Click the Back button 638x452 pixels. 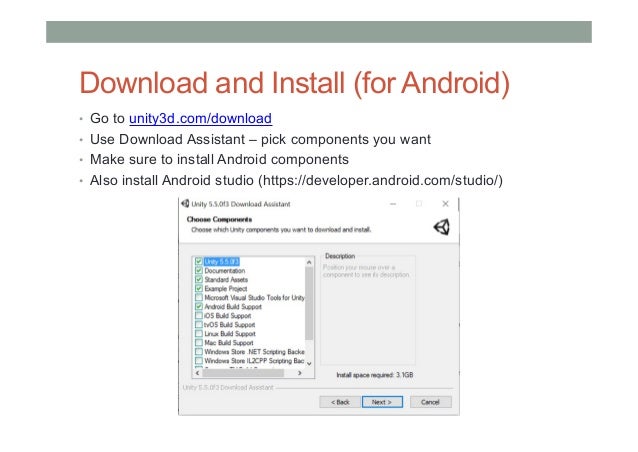(x=340, y=402)
